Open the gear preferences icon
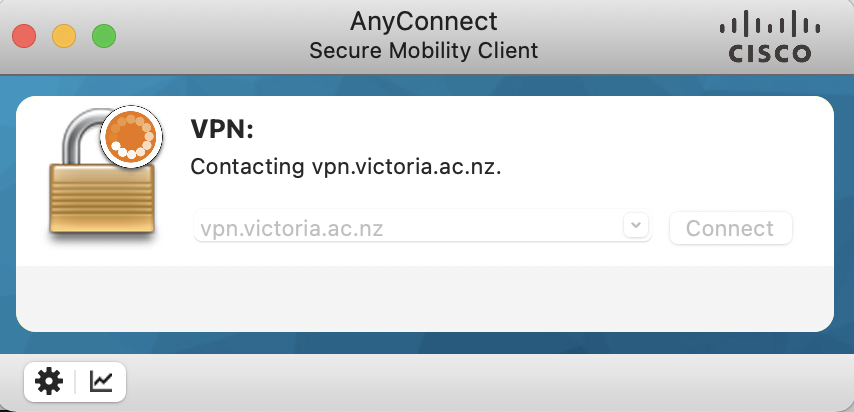The height and width of the screenshot is (412, 854). click(x=48, y=381)
